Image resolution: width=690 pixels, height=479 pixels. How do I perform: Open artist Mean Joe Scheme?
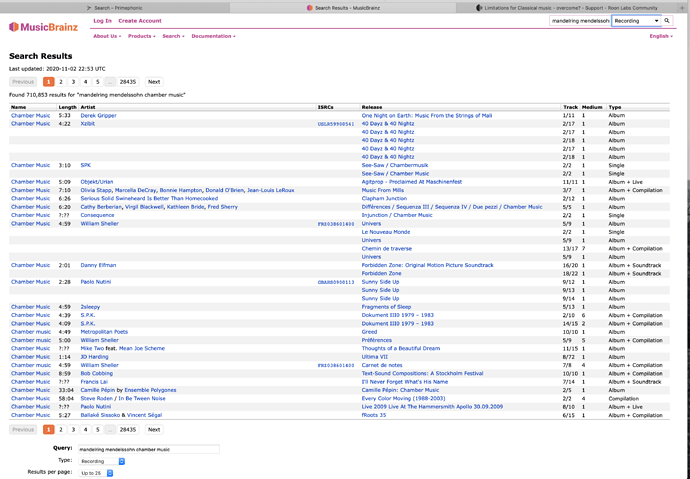142,348
